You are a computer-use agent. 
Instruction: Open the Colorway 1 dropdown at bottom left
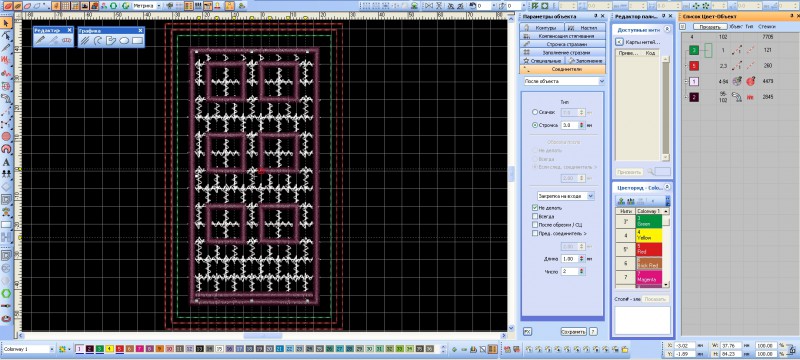click(28, 349)
